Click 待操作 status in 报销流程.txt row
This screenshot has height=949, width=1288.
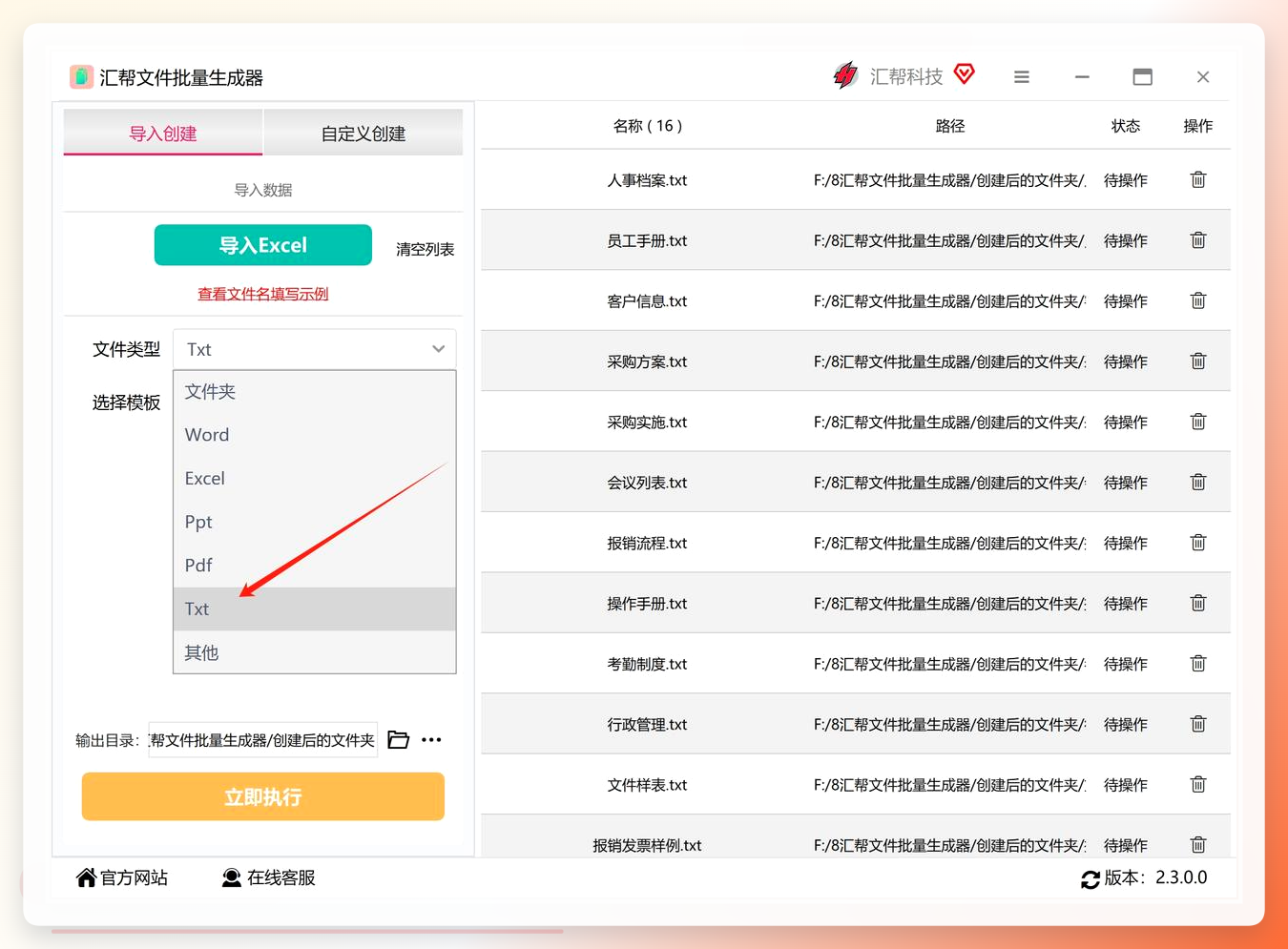pyautogui.click(x=1126, y=543)
